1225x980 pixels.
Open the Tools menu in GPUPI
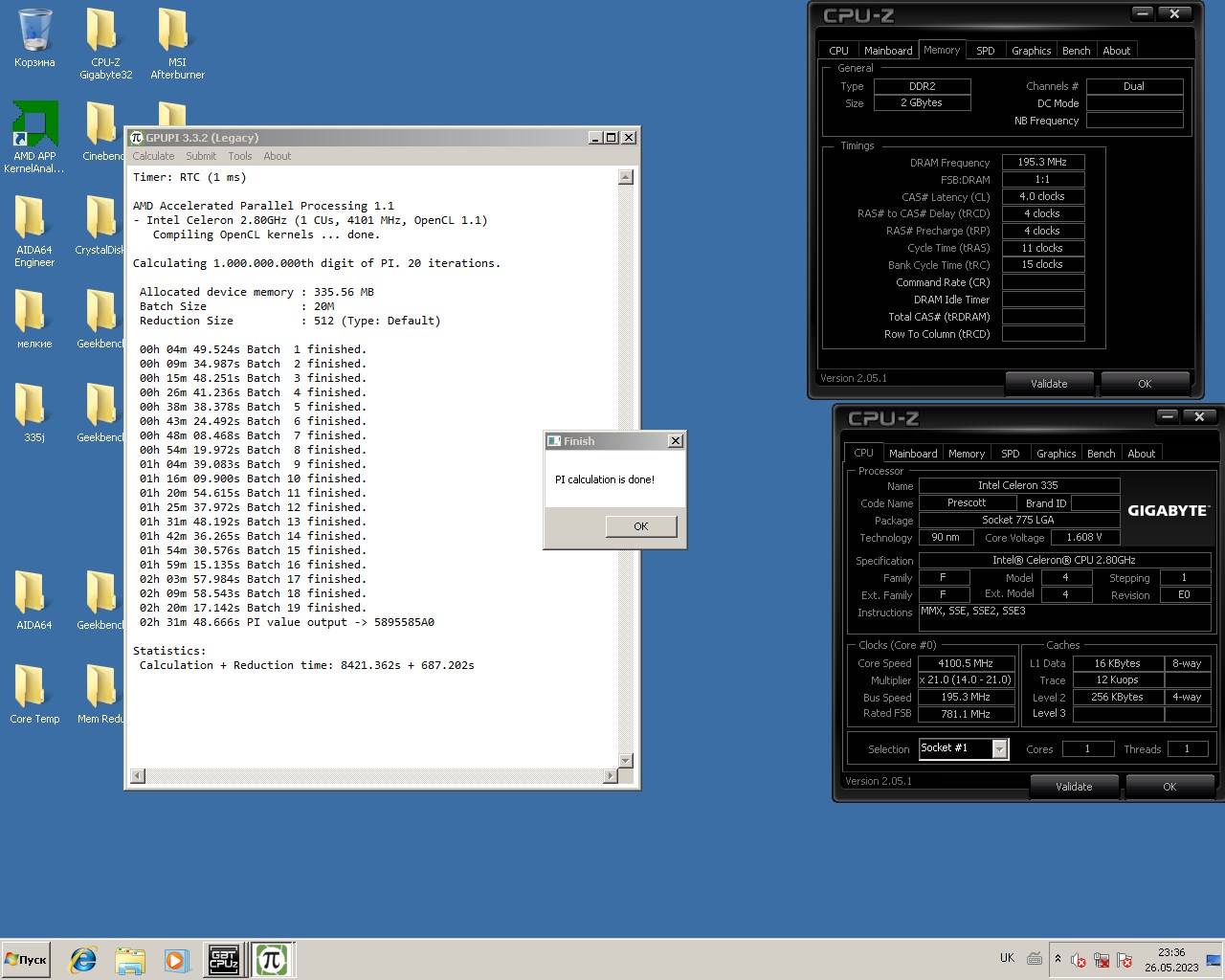(240, 156)
